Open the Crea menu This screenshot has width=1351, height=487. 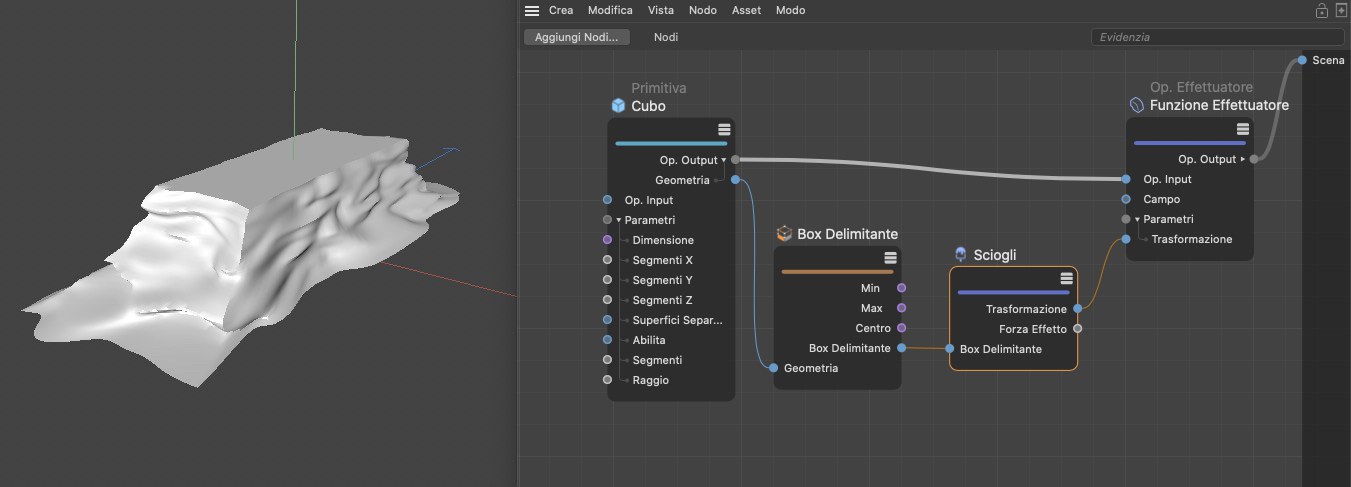click(x=560, y=11)
